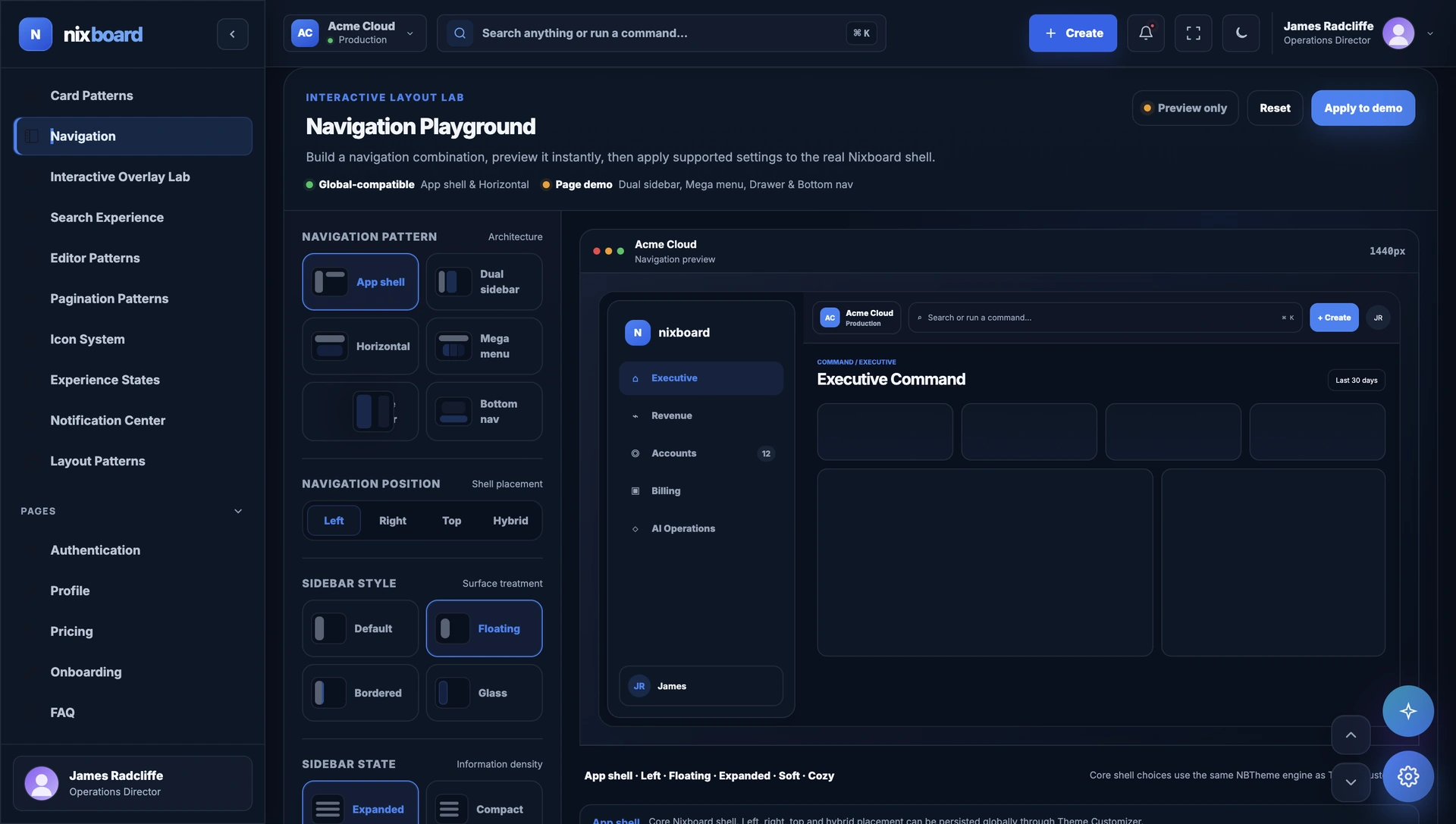Set sidebar state to Compact
The image size is (1456, 824).
pyautogui.click(x=484, y=804)
